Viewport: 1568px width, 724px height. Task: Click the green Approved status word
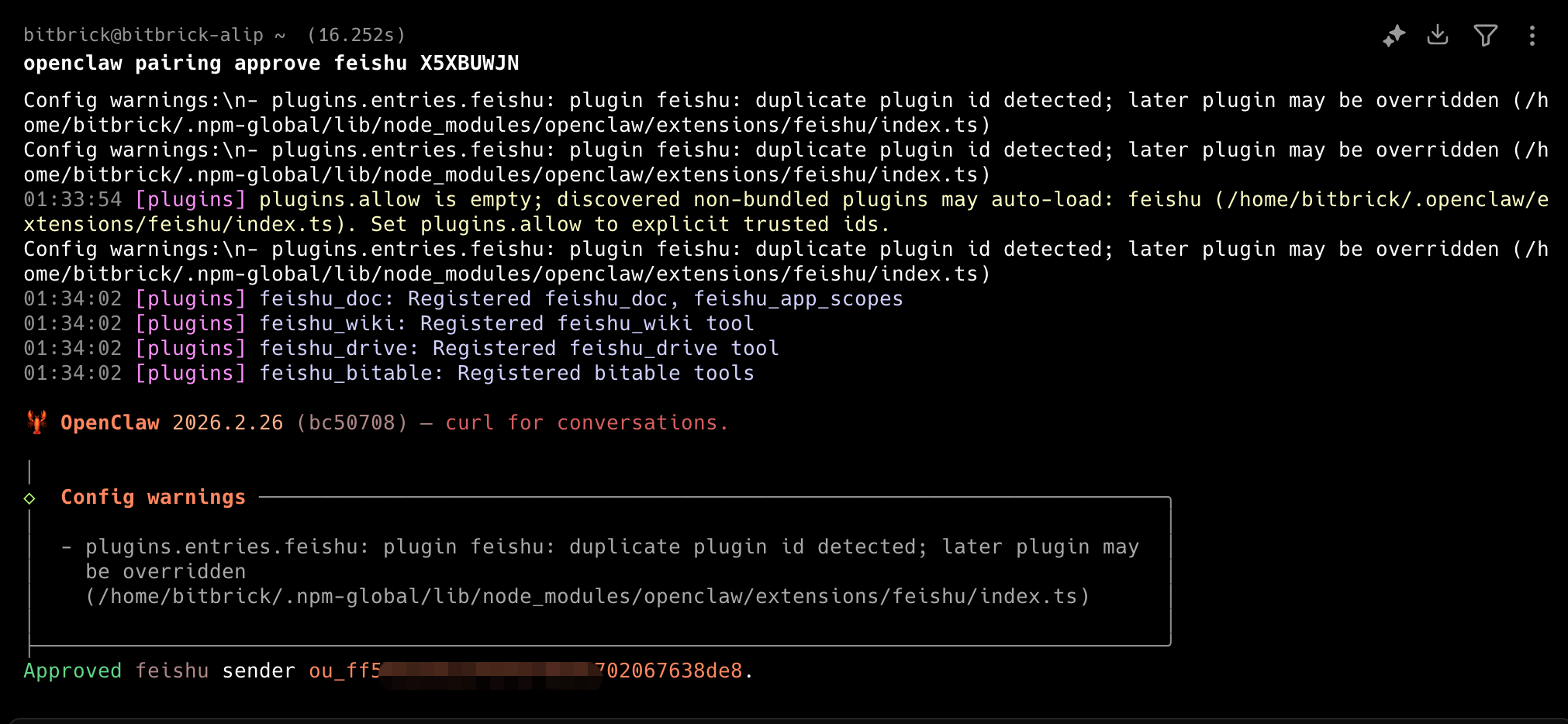pos(72,671)
